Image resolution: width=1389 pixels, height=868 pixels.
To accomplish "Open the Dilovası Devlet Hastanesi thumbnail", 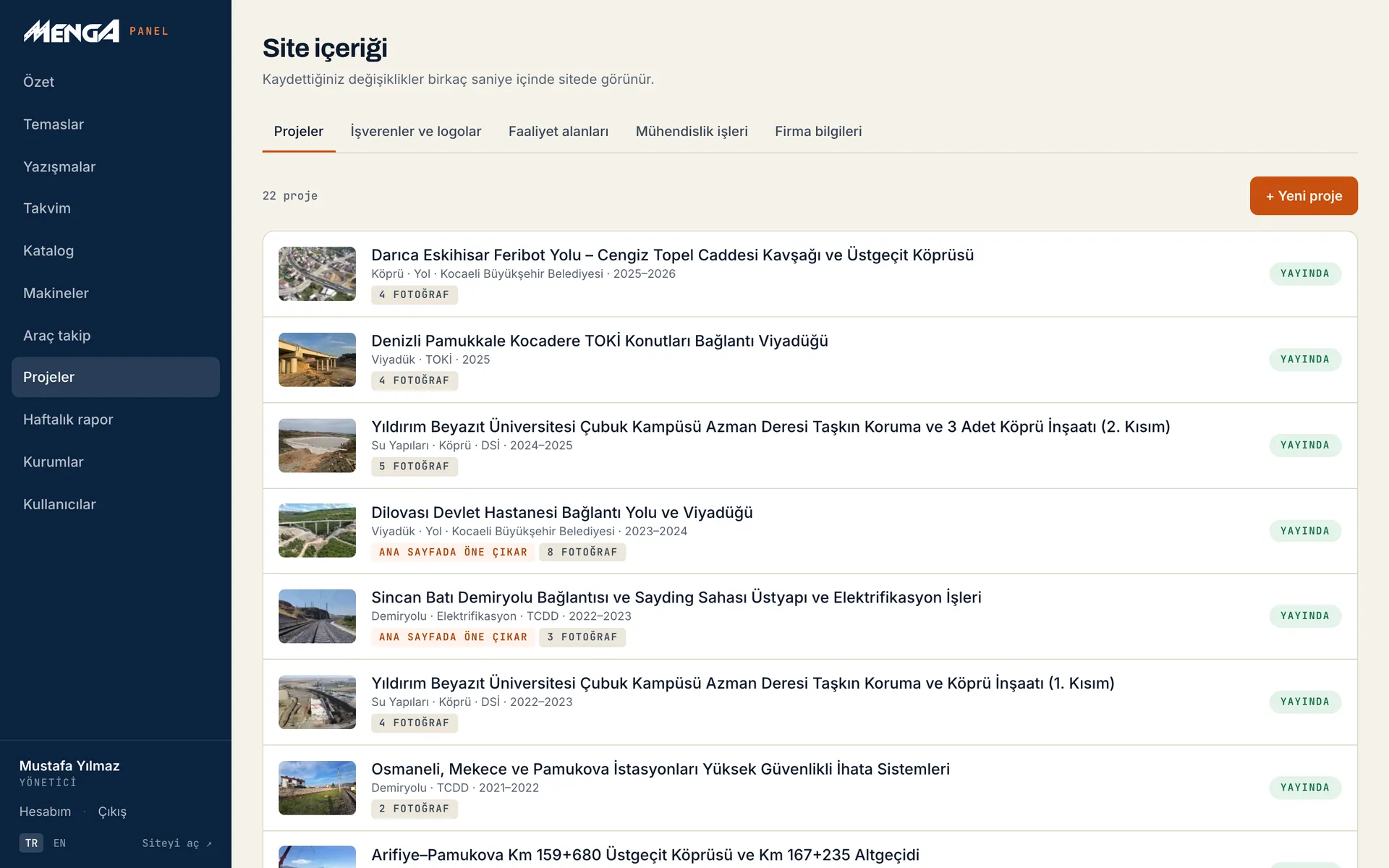I will click(317, 531).
